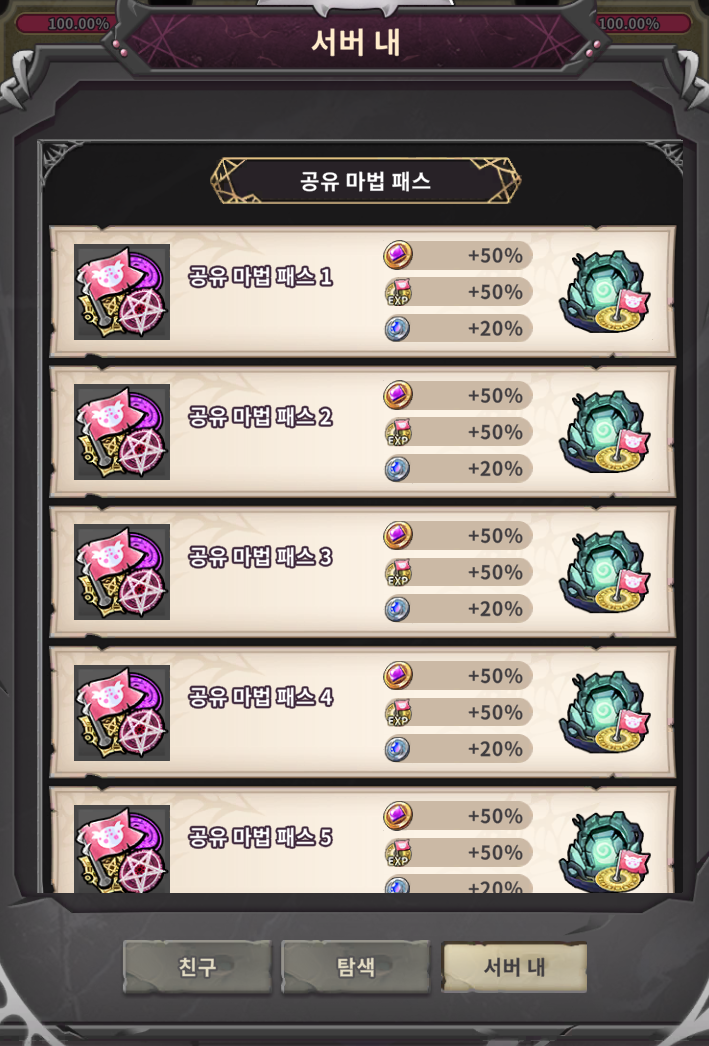Click the 공유 마법 패스 header banner
The height and width of the screenshot is (1046, 709).
click(366, 181)
